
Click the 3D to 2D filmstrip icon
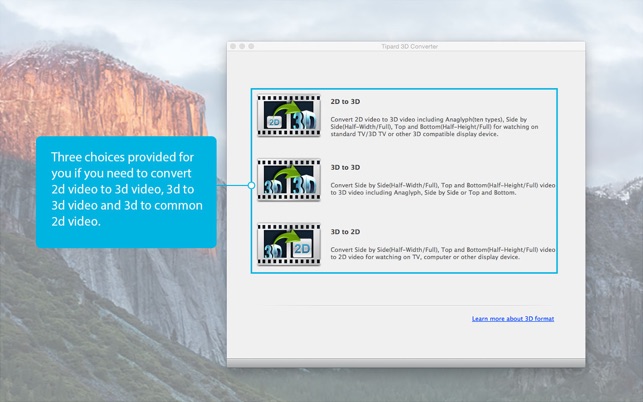pos(289,244)
